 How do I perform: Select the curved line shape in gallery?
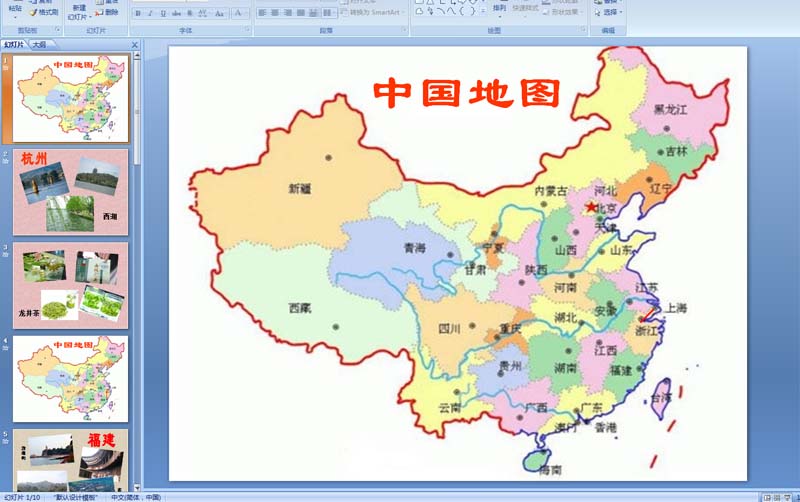[x=440, y=11]
